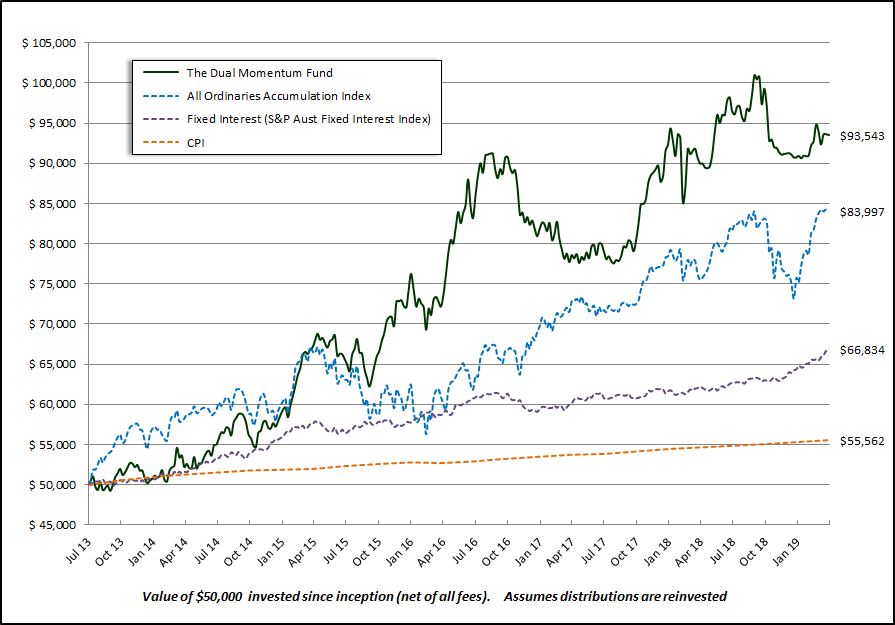Image resolution: width=895 pixels, height=625 pixels.
Task: Click the $ 45,000 y-axis label
Action: click(50, 525)
